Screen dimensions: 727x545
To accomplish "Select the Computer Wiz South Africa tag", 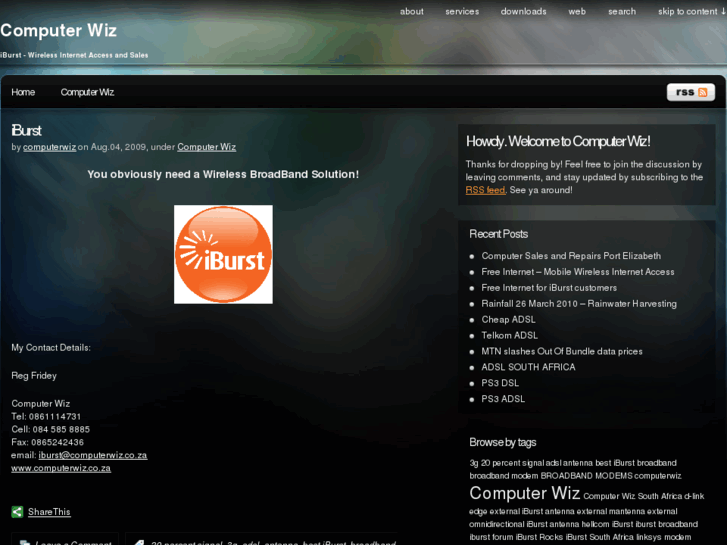I will point(632,496).
